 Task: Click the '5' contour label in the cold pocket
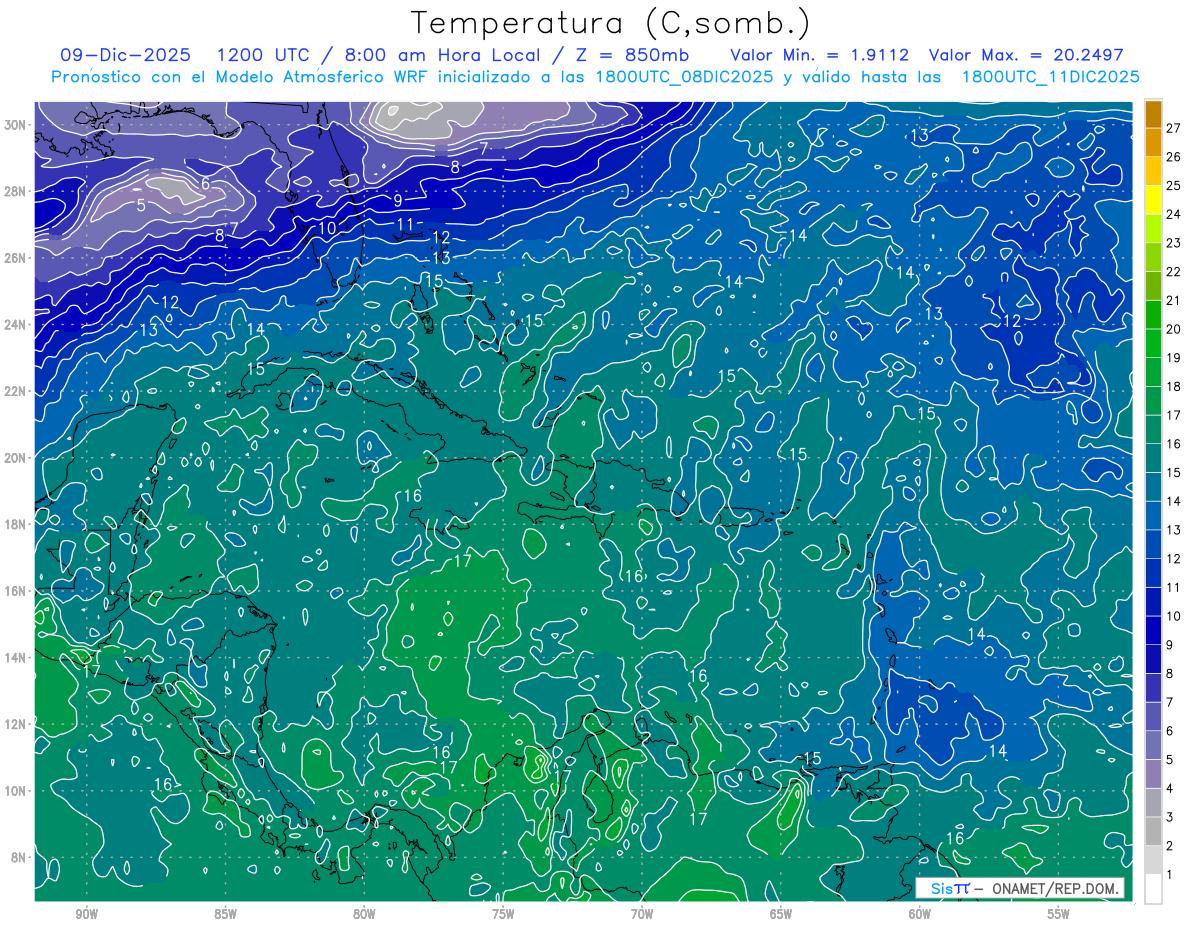141,205
